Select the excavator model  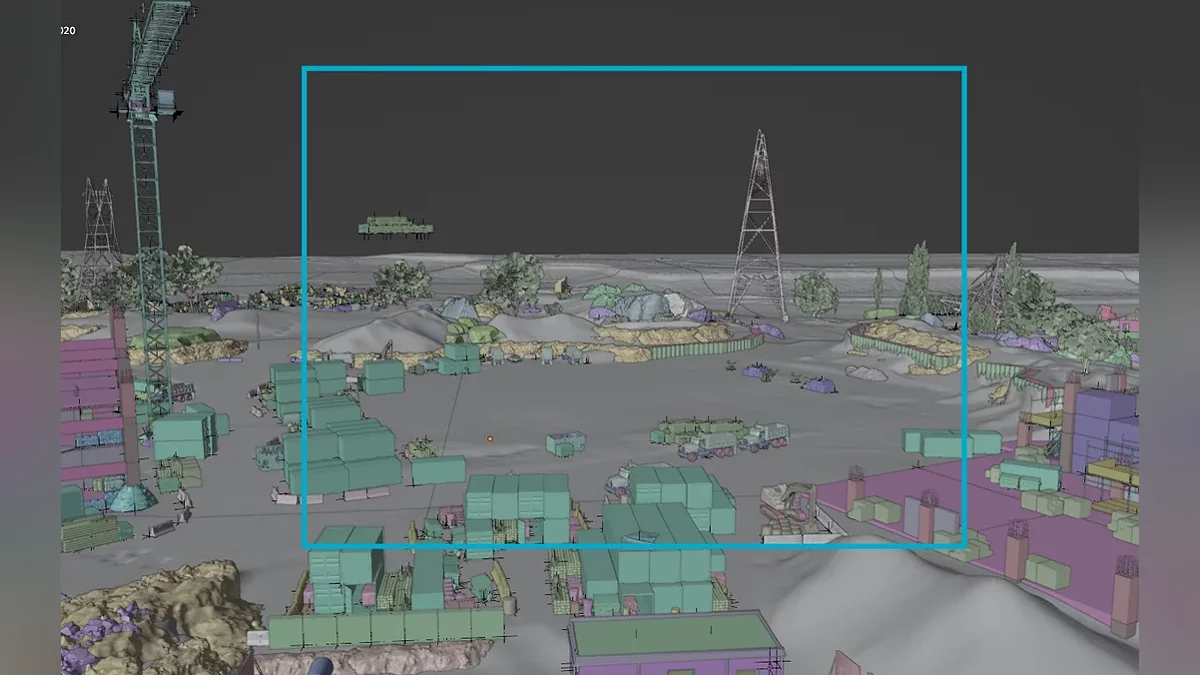[788, 504]
